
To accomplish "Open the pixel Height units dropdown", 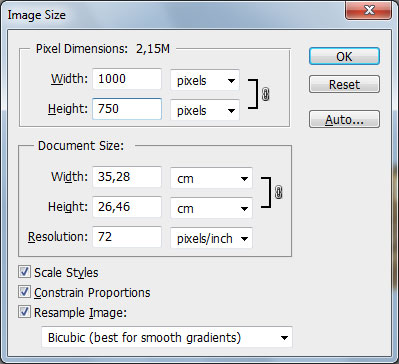I will coord(205,110).
